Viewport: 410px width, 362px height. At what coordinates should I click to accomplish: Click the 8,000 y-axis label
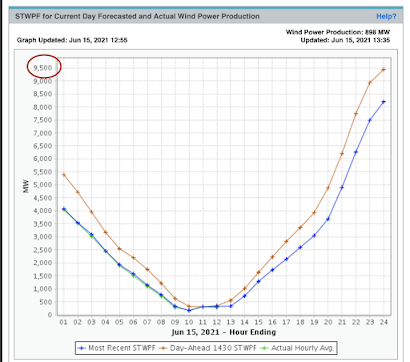click(x=42, y=107)
